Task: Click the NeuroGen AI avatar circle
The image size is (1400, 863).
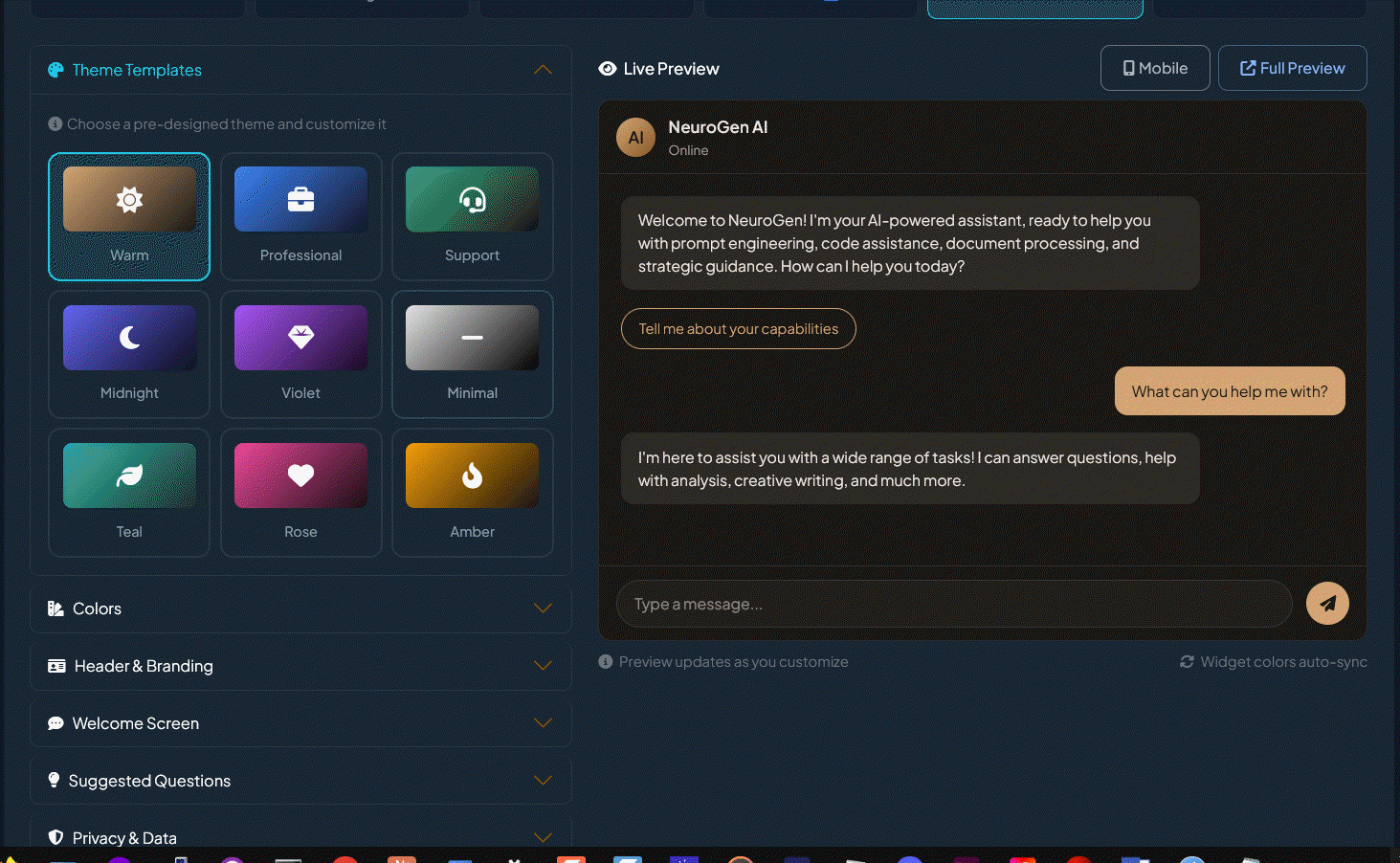Action: (x=635, y=137)
